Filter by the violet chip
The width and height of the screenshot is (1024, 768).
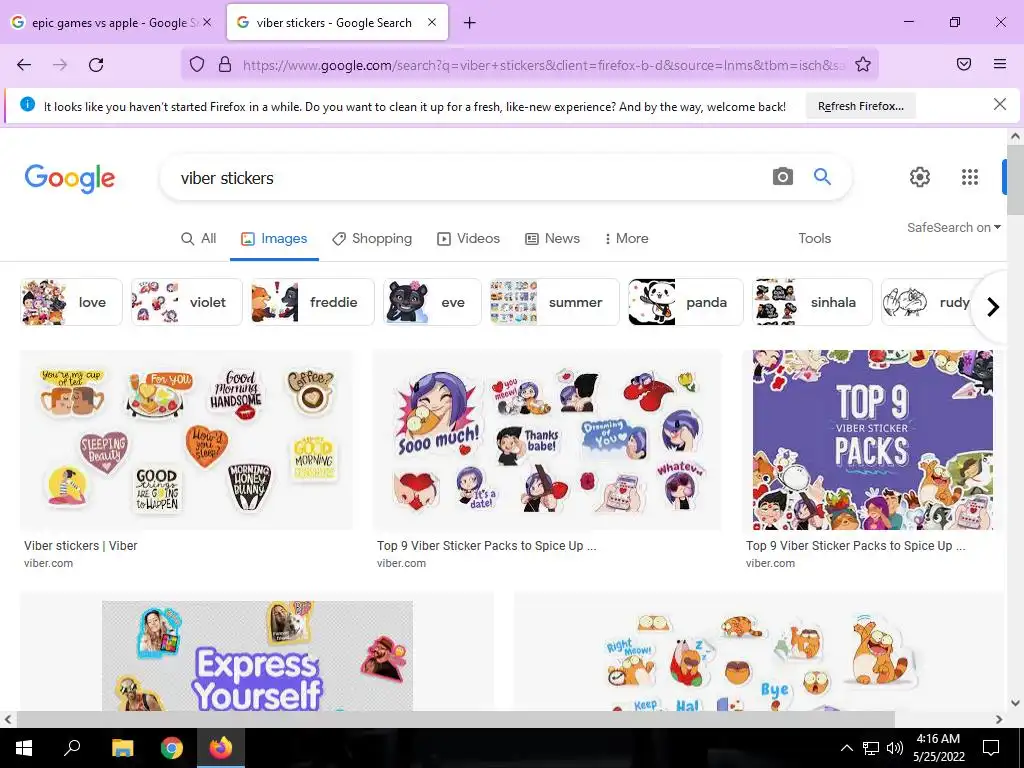coord(186,302)
